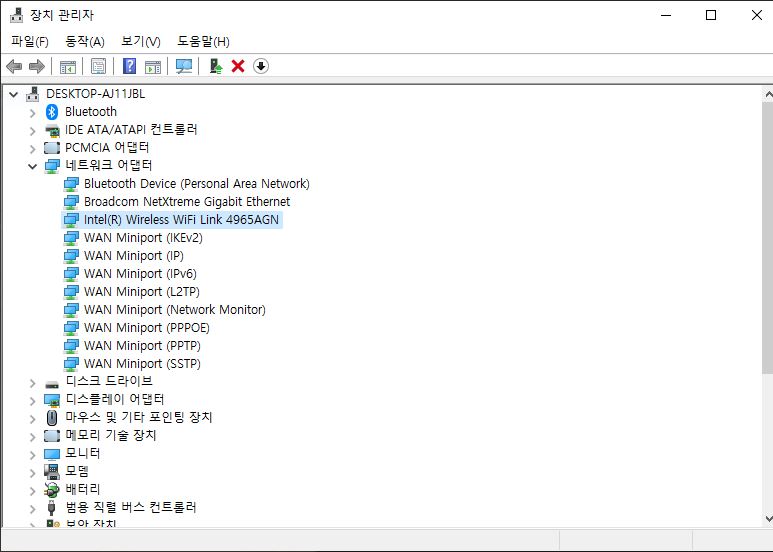The height and width of the screenshot is (552, 773).
Task: Select WAN Miniport (PPPOE)
Action: (x=146, y=328)
